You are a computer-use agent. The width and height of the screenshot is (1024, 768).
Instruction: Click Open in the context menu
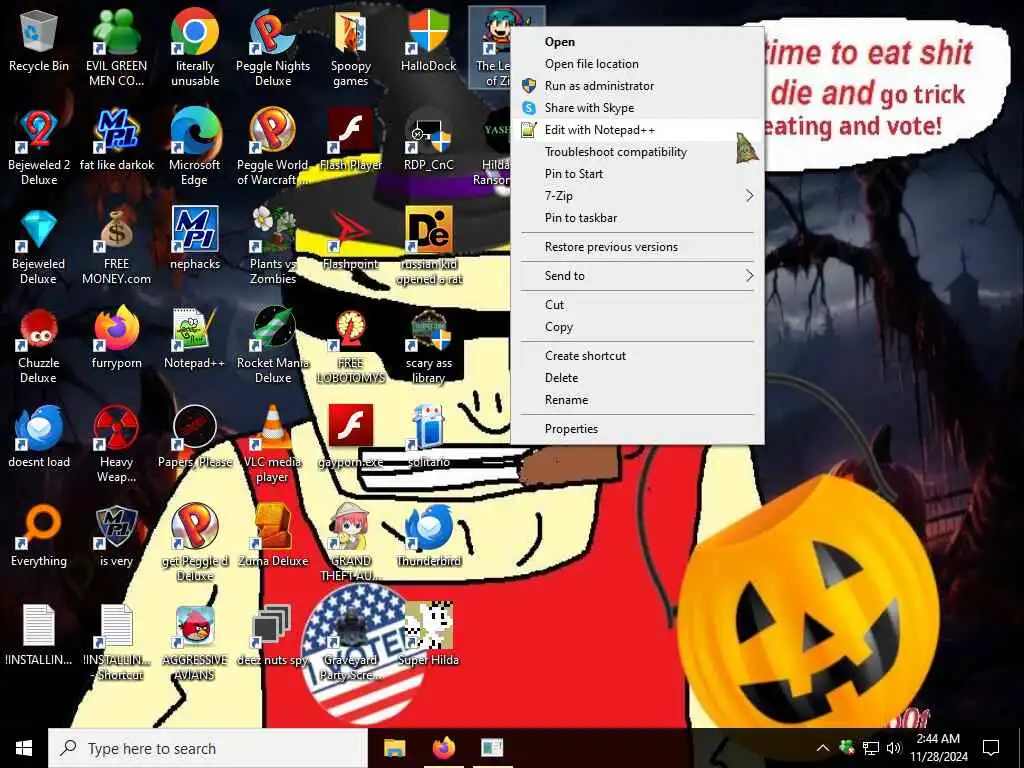coord(637,42)
